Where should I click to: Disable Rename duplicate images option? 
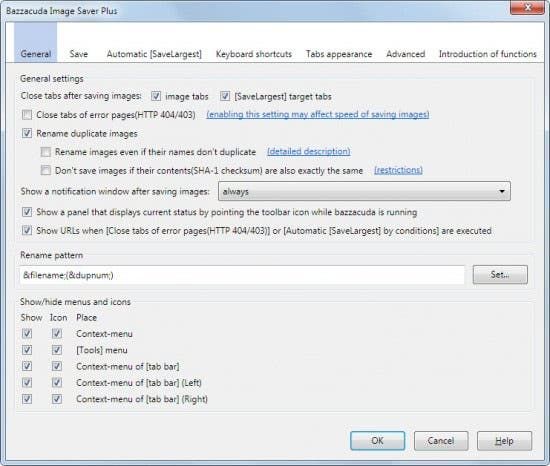pyautogui.click(x=27, y=133)
